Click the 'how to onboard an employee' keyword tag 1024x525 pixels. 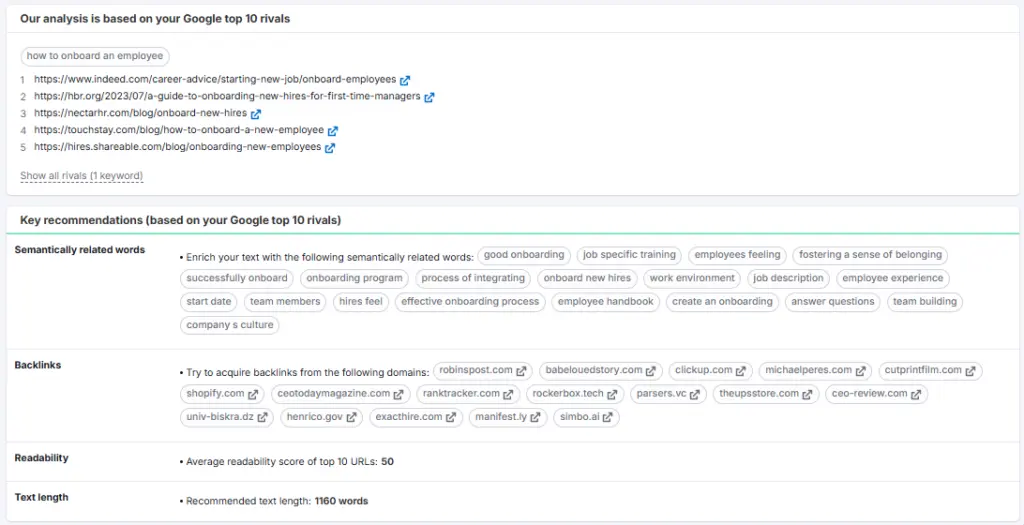[x=95, y=57]
